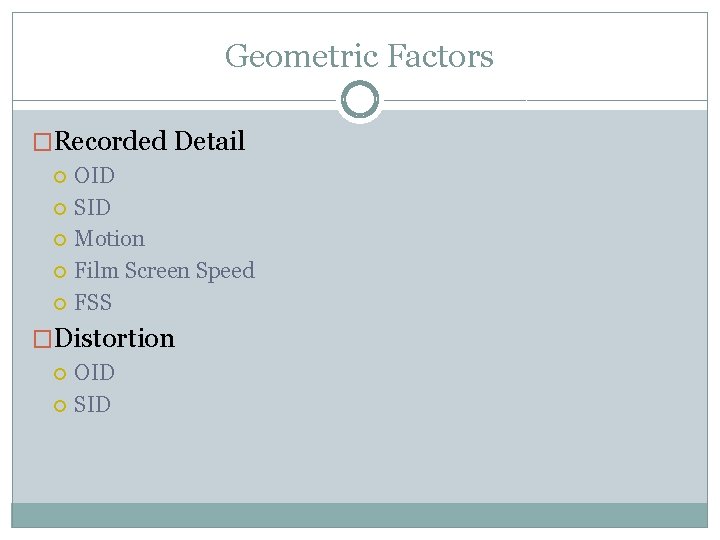Viewport: 720px width, 540px height.
Task: Click the Motion list item text
Action: [x=109, y=239]
